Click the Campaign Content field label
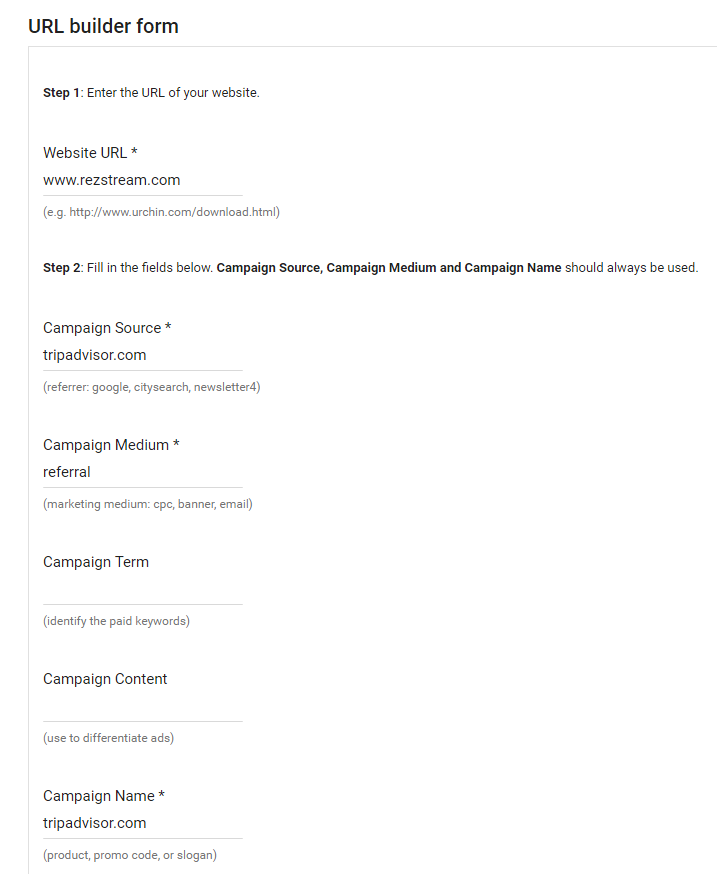Viewport: 717px width, 874px height. pos(105,679)
